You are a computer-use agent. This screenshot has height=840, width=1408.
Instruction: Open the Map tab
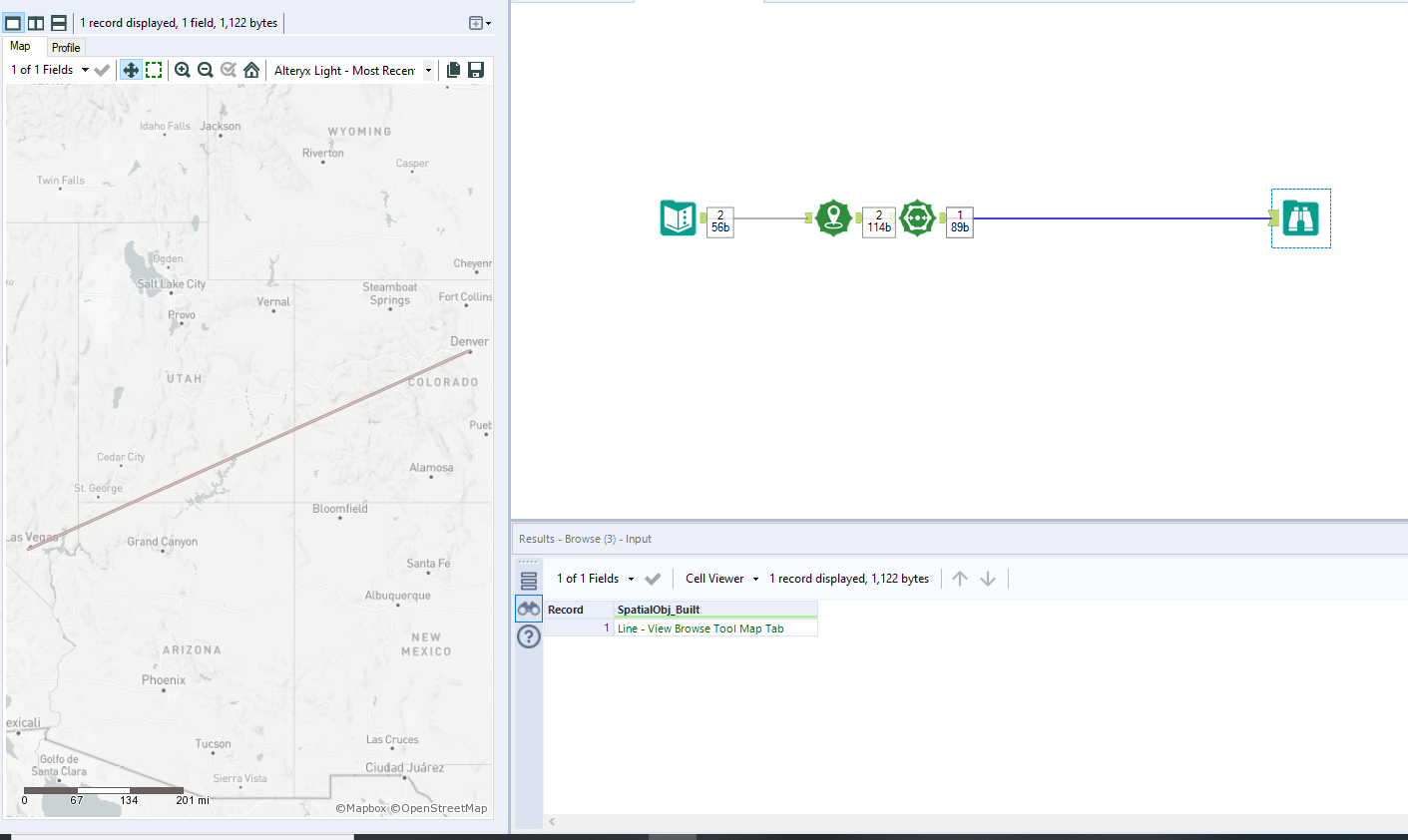point(20,46)
